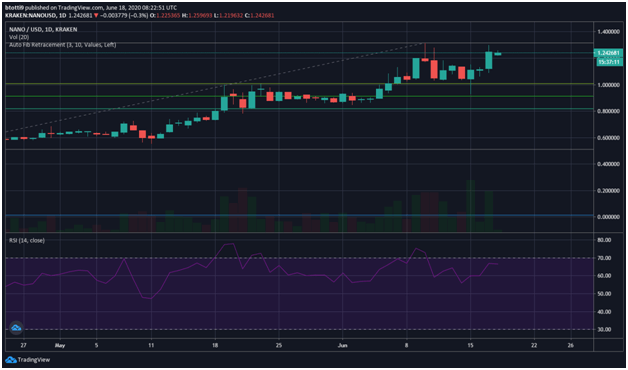Select the purple RSI line plot
Screen dimensions: 628x370
tap(252, 271)
